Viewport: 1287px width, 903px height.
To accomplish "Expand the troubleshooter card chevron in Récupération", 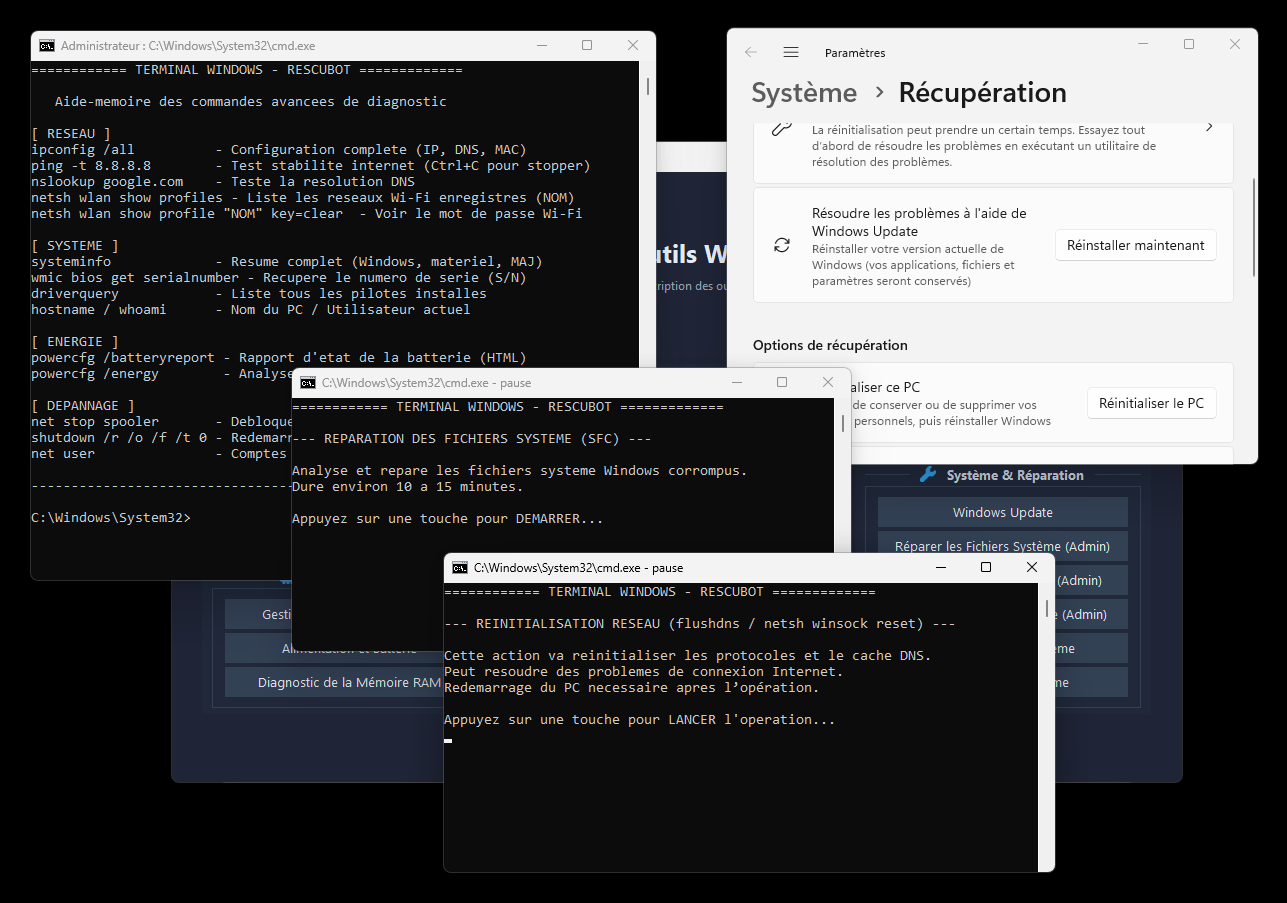I will pyautogui.click(x=1209, y=127).
